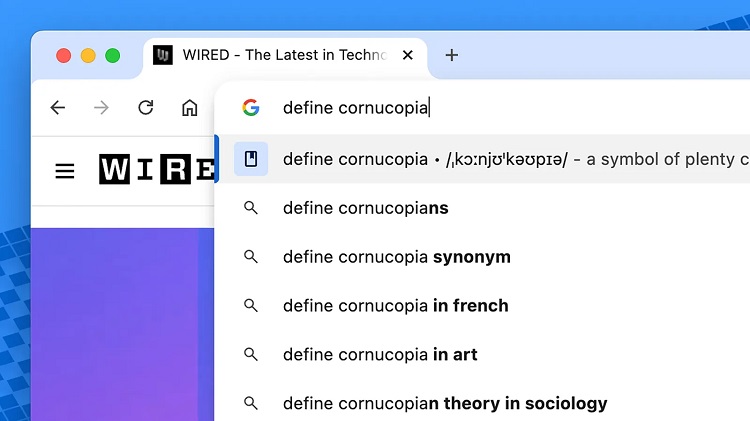This screenshot has width=750, height=421.
Task: Close the WIRED tab
Action: [x=408, y=55]
